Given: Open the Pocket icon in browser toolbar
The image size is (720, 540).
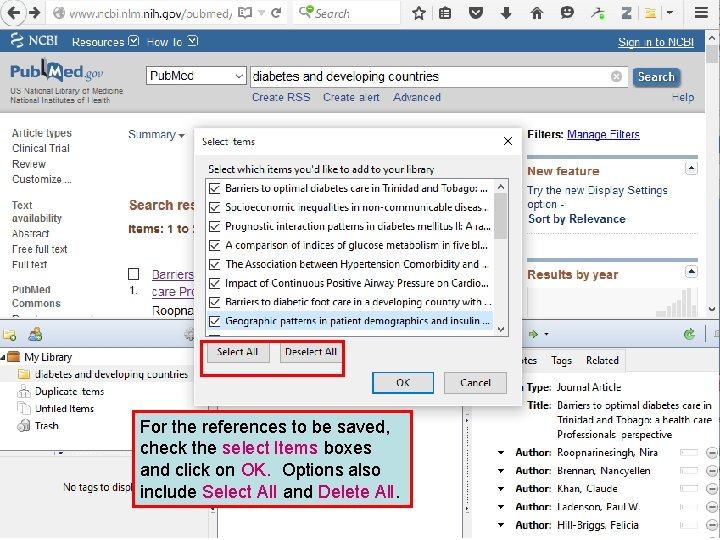Looking at the screenshot, I should (x=476, y=13).
